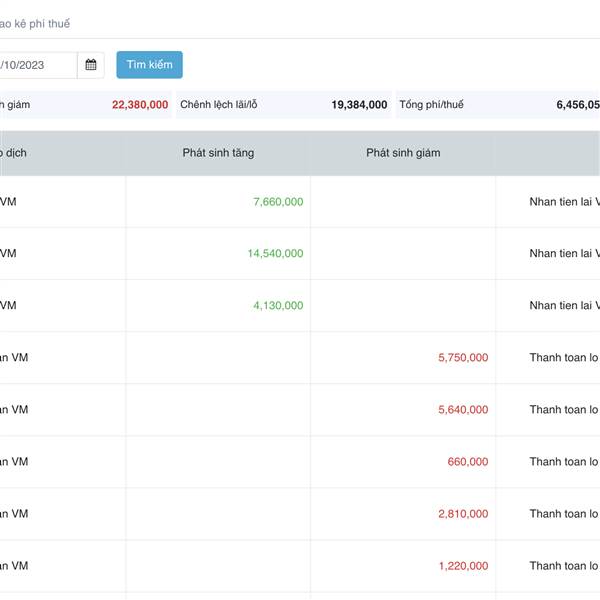Click Thanh toan description in 5,750,000 row

tap(564, 358)
